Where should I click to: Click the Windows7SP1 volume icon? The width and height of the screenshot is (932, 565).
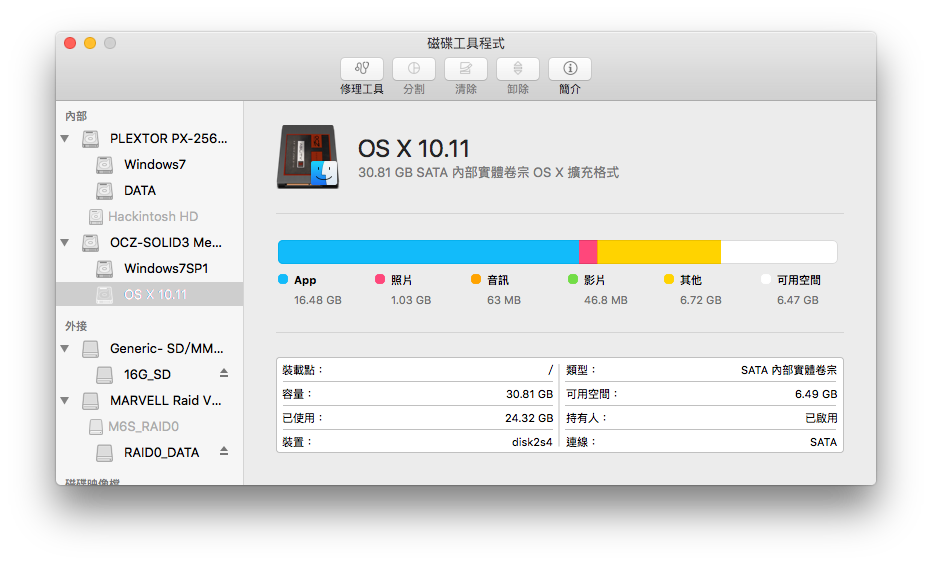[x=105, y=269]
